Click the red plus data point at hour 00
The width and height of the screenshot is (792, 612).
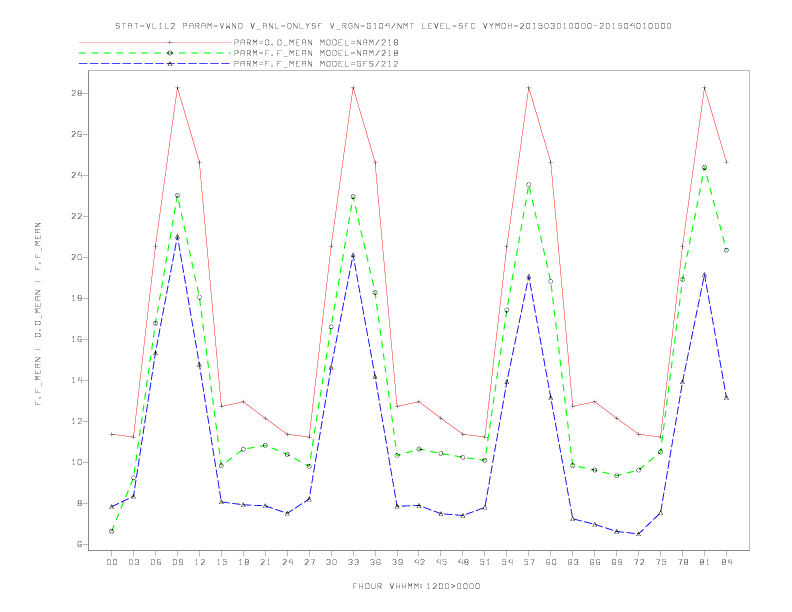point(112,434)
